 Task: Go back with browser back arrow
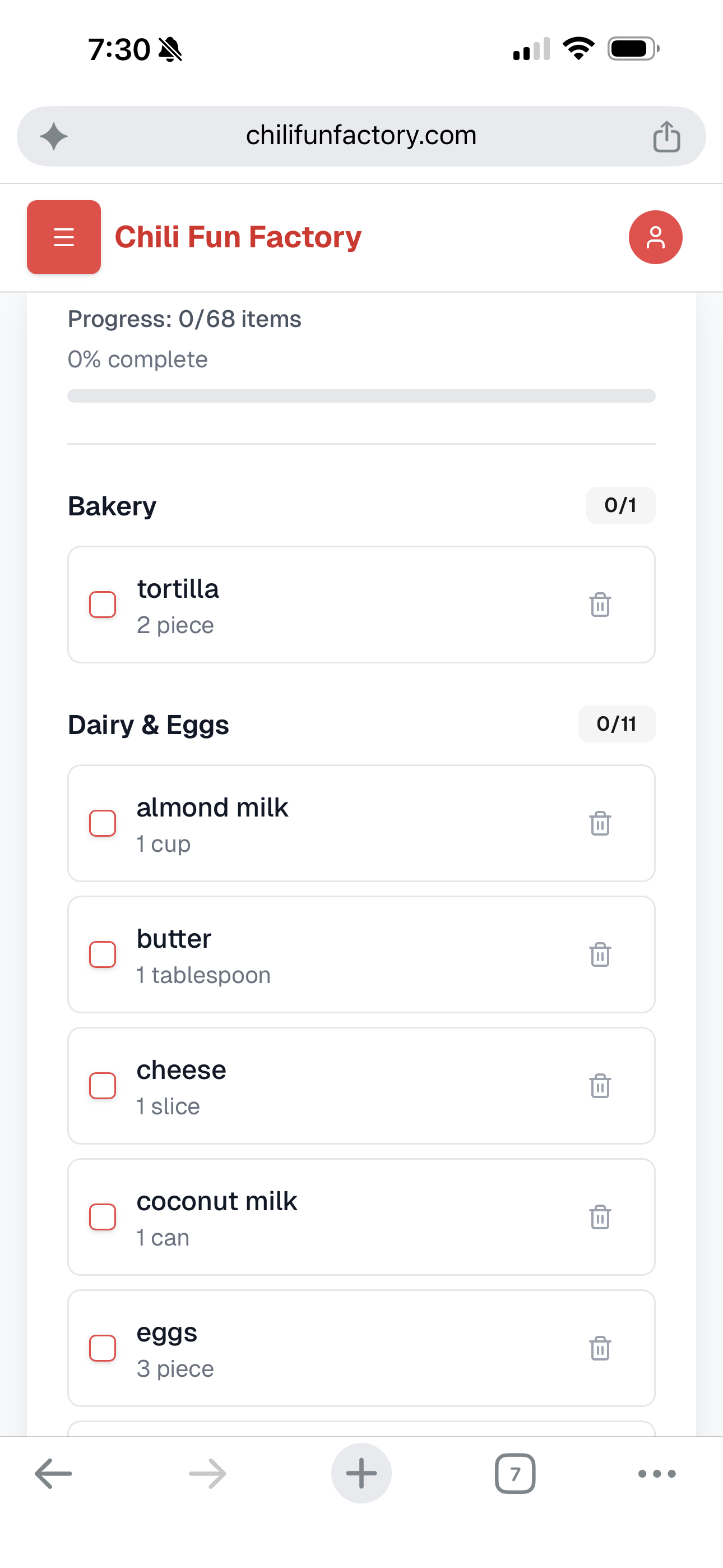(54, 1474)
